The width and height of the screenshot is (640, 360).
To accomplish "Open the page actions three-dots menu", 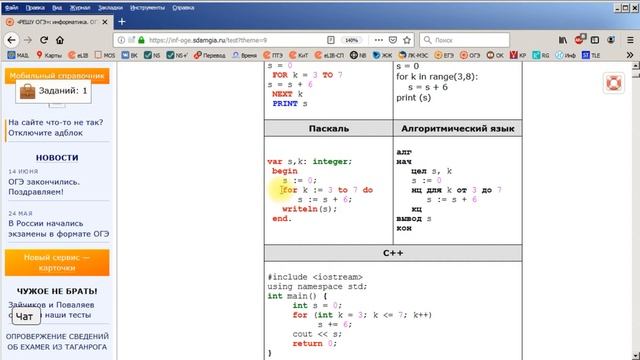I will 378,40.
